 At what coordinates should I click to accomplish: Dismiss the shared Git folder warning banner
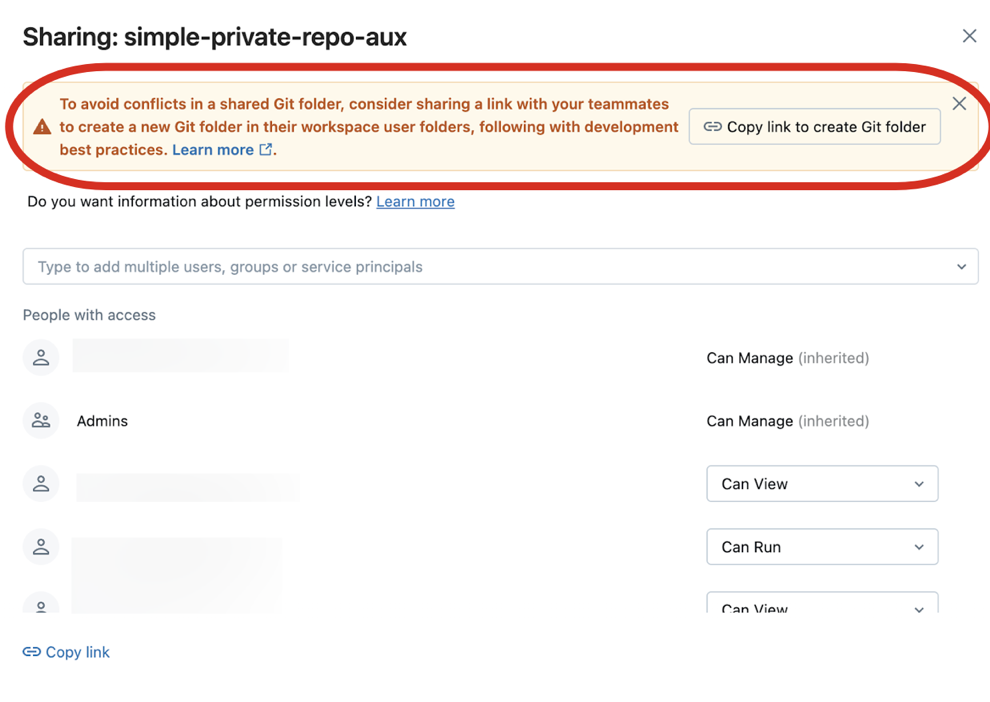click(x=958, y=103)
